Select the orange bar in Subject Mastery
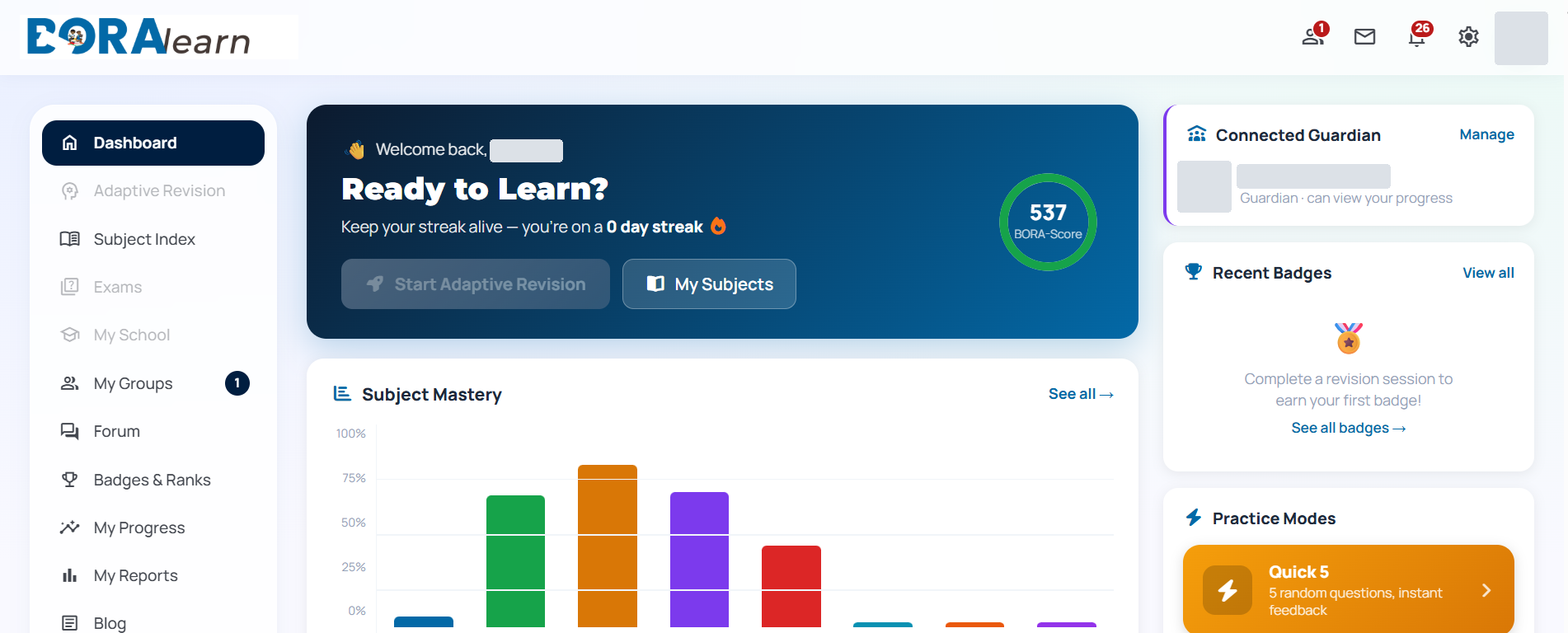Screen dimensions: 1568x633 point(608,546)
